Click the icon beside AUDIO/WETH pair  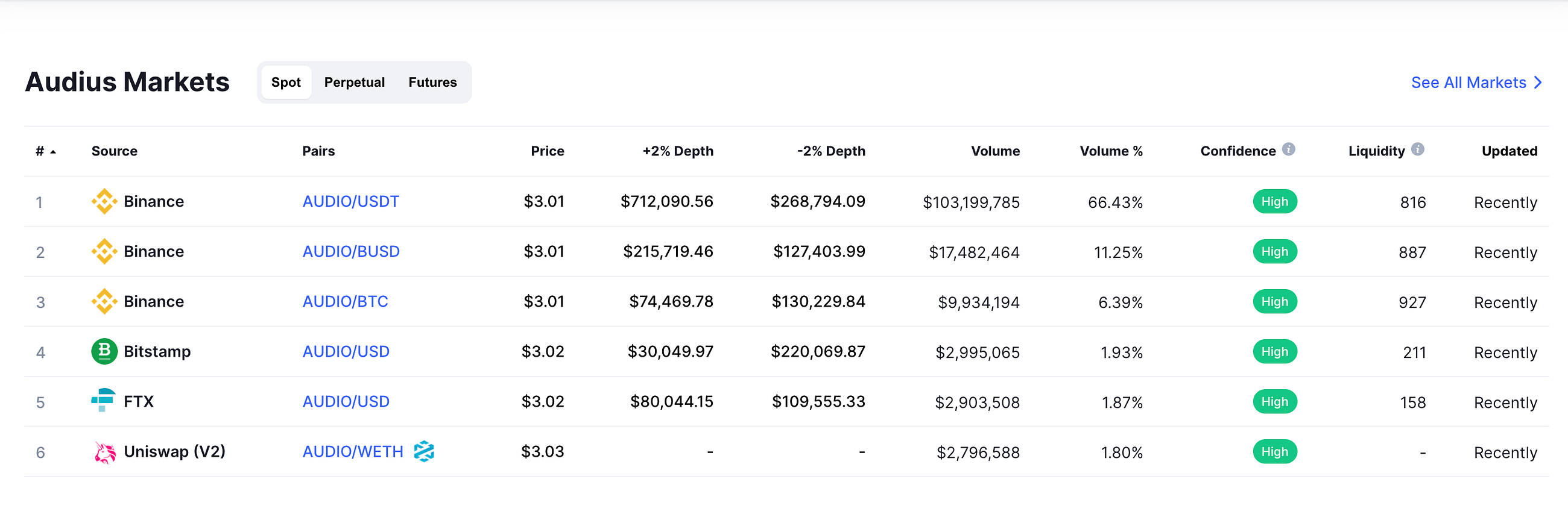423,451
